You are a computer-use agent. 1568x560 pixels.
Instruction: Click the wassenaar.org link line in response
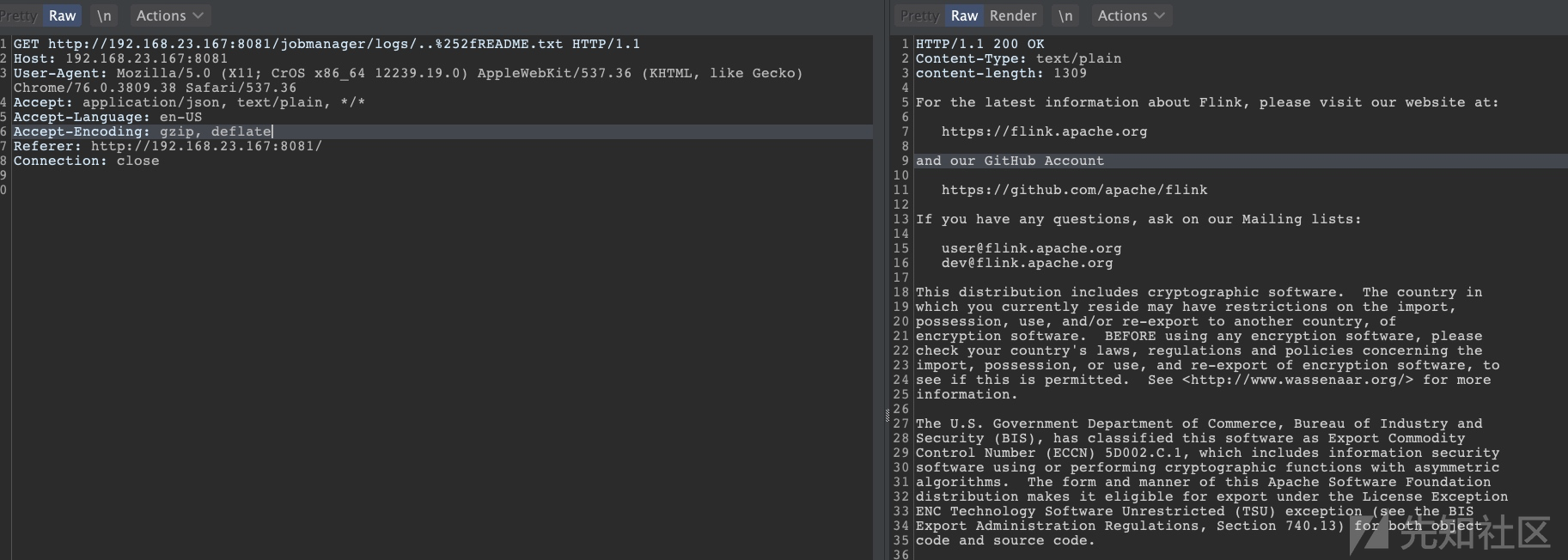coord(1203,380)
